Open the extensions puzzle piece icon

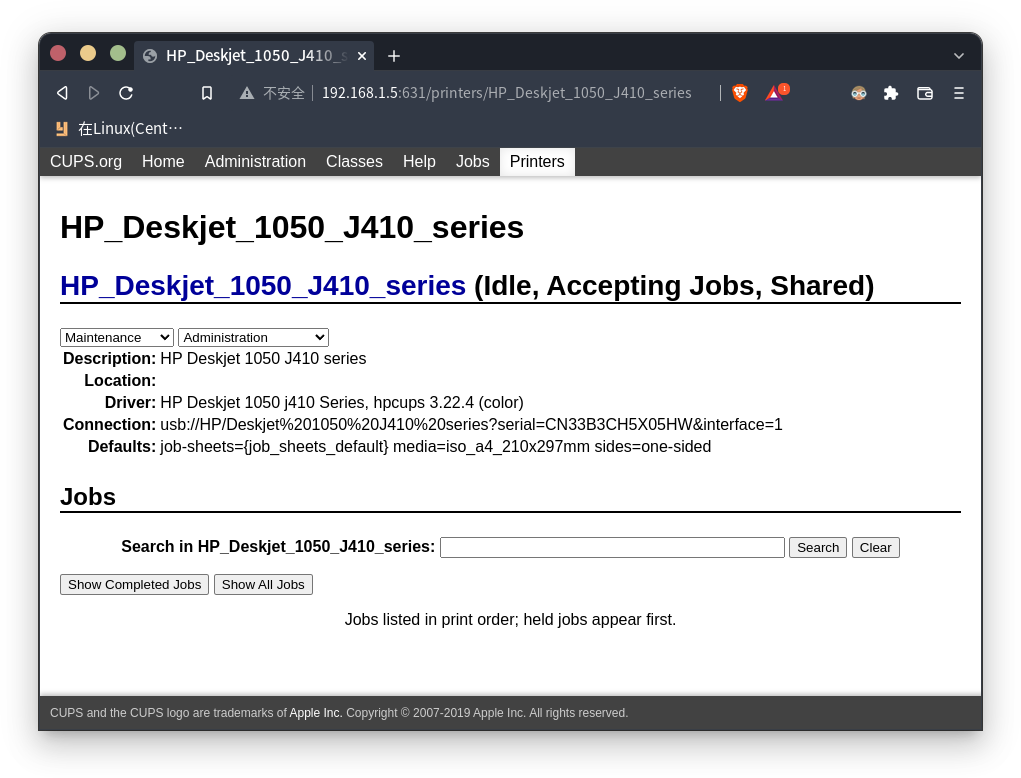pyautogui.click(x=891, y=93)
